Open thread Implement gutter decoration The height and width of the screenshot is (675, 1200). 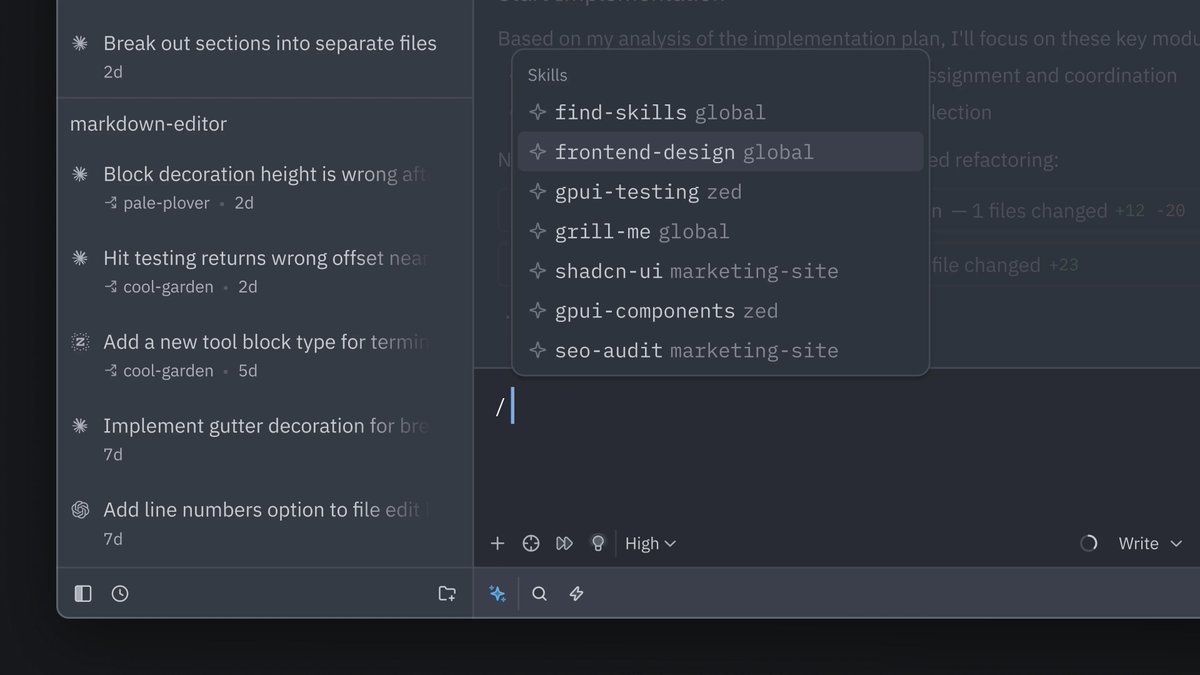click(x=265, y=440)
